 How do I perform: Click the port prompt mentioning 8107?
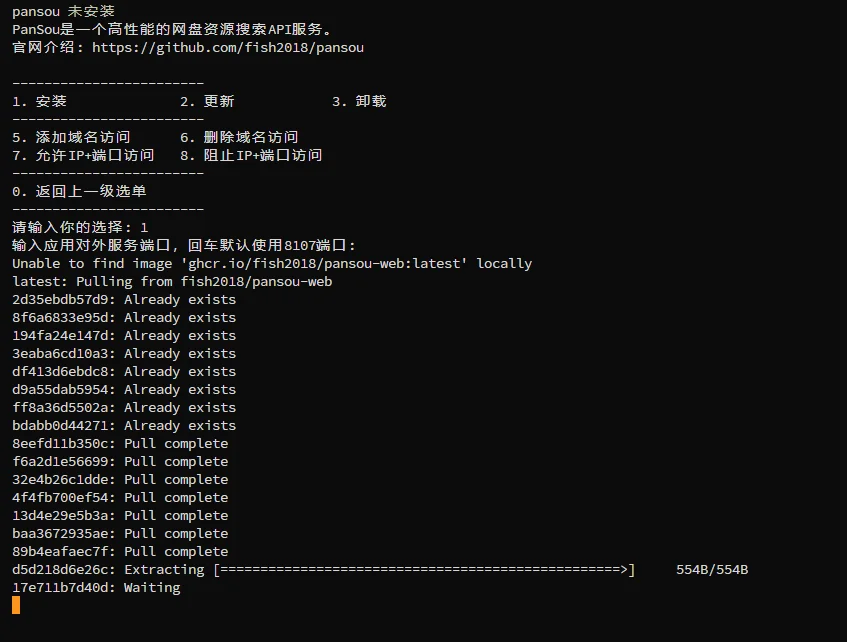click(x=184, y=245)
